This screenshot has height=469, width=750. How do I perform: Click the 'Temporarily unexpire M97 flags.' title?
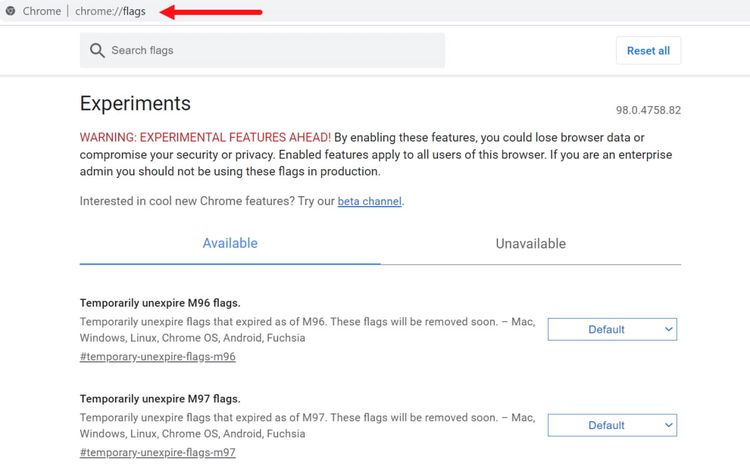(x=160, y=399)
